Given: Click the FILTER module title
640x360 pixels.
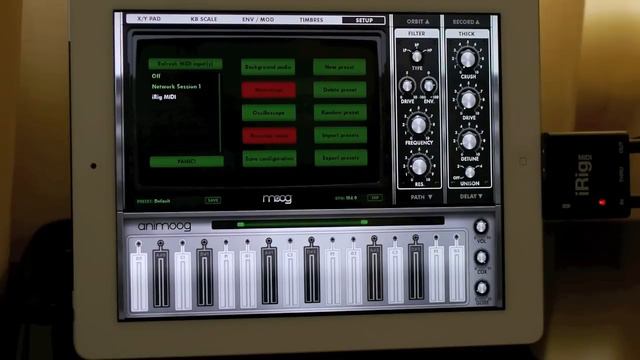Looking at the screenshot, I should pyautogui.click(x=416, y=33).
